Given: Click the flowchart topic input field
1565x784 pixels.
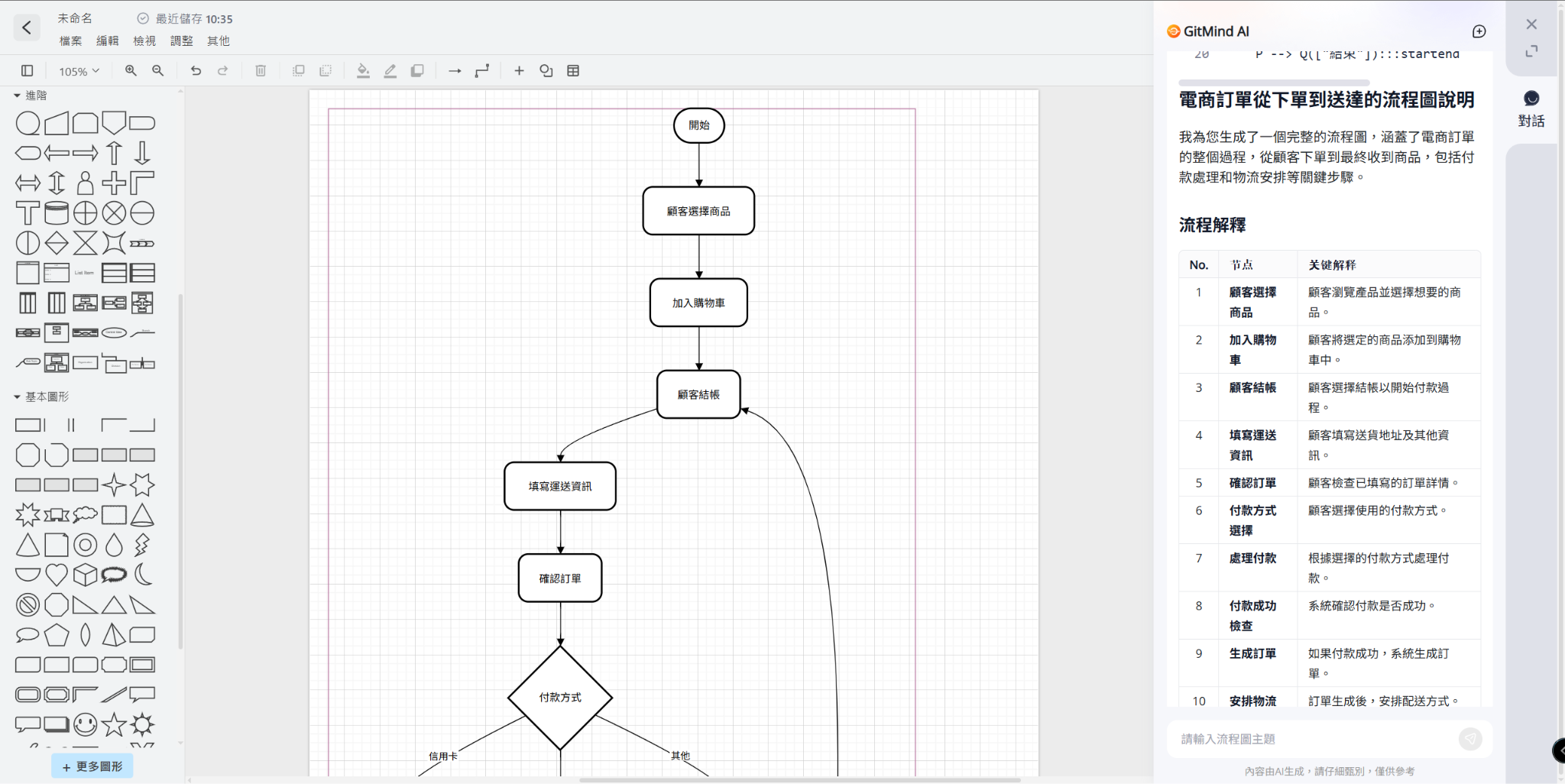Looking at the screenshot, I should click(x=1314, y=739).
